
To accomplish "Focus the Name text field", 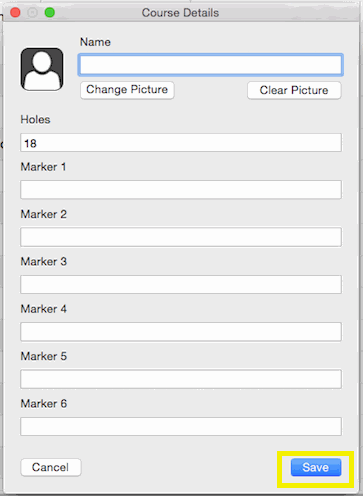I will point(211,65).
